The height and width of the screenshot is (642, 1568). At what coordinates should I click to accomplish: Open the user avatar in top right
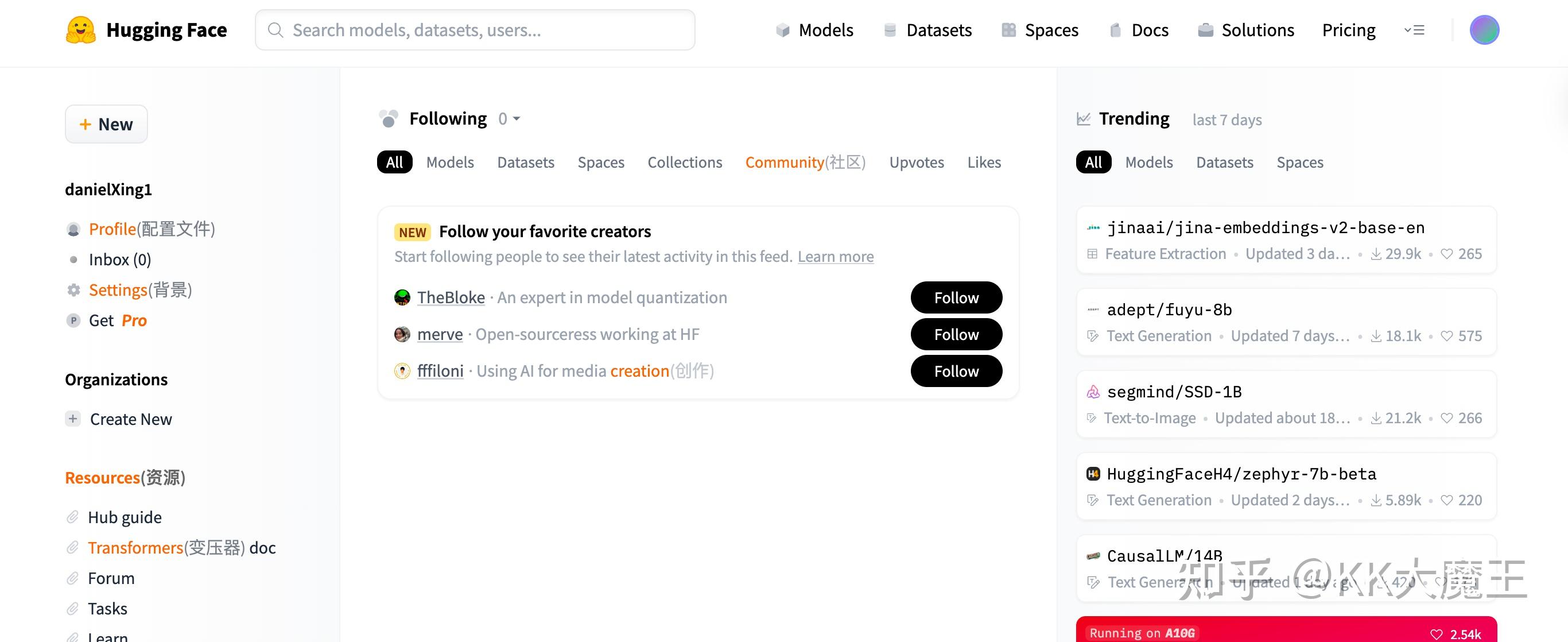(1484, 30)
